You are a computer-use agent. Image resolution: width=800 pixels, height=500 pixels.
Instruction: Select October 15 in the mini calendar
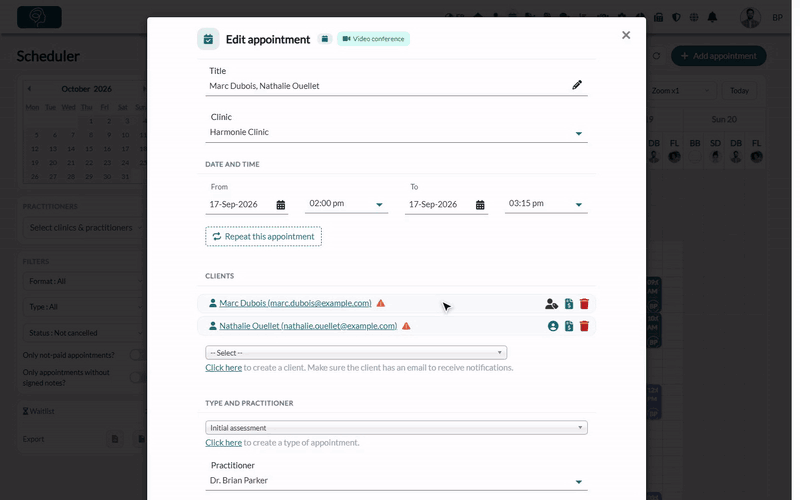click(x=89, y=149)
